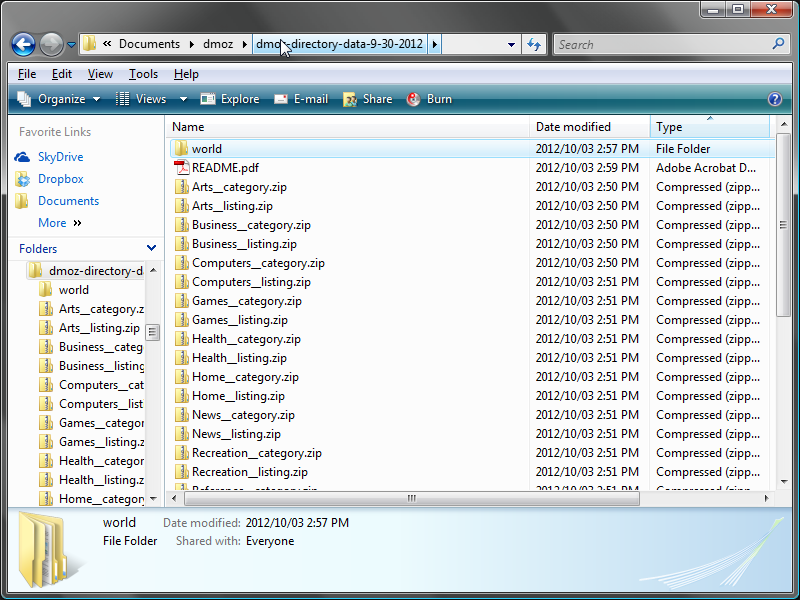Image resolution: width=800 pixels, height=600 pixels.
Task: Select the README.pdf file
Action: click(x=225, y=168)
